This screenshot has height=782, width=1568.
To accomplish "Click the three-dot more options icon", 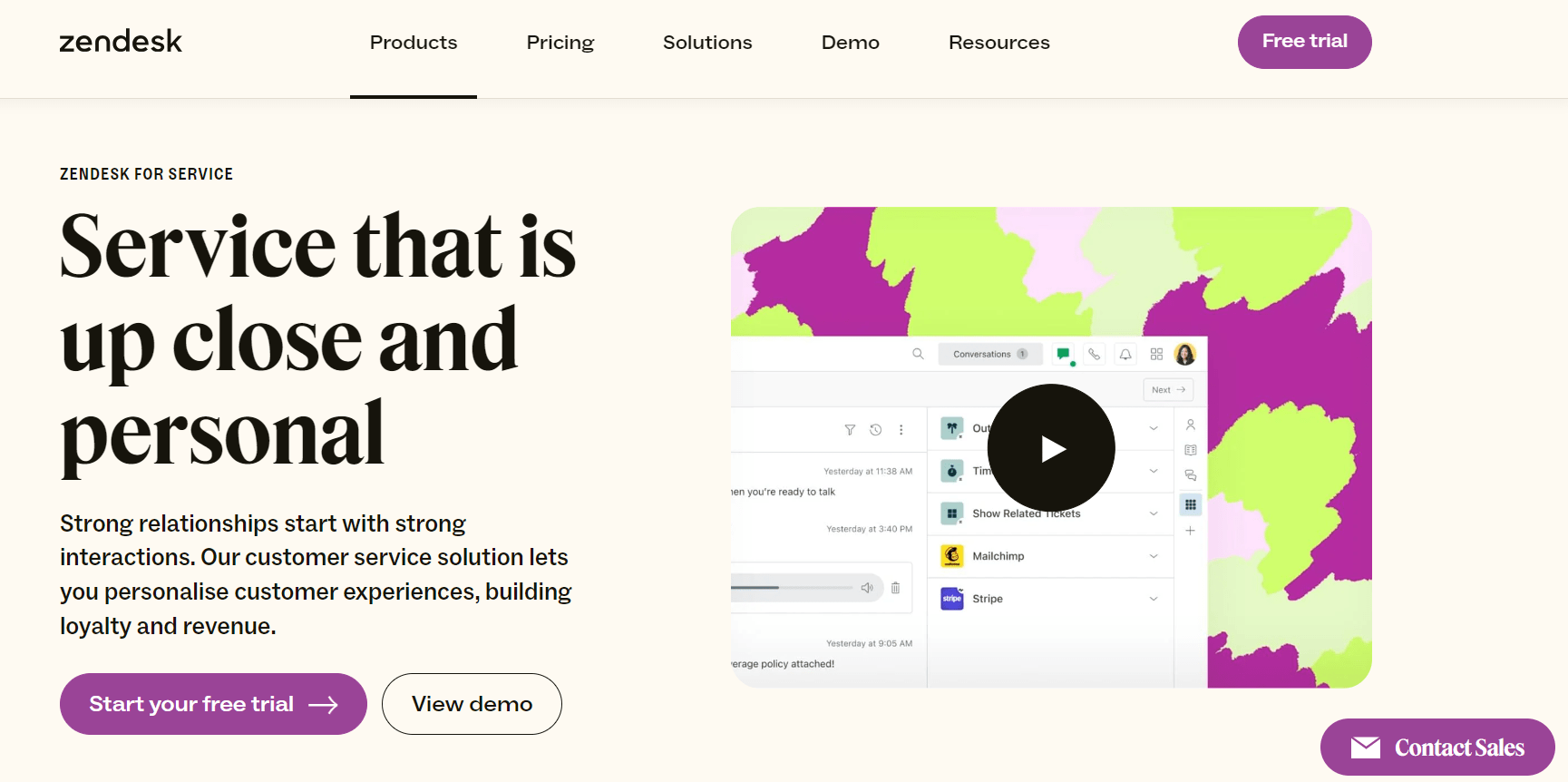I will pyautogui.click(x=901, y=430).
